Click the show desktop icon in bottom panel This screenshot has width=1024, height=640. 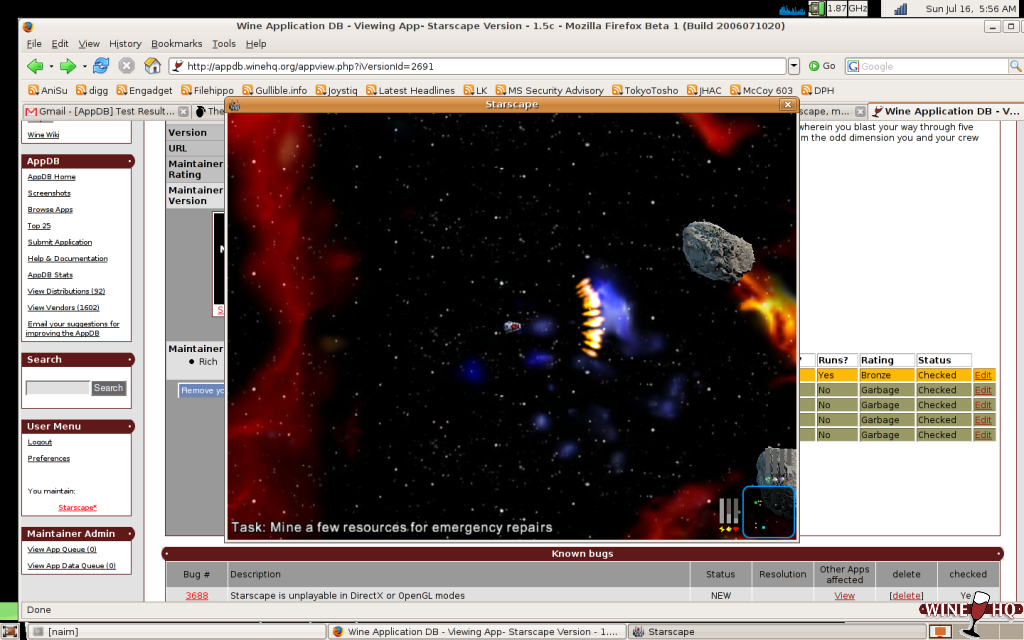click(x=10, y=632)
